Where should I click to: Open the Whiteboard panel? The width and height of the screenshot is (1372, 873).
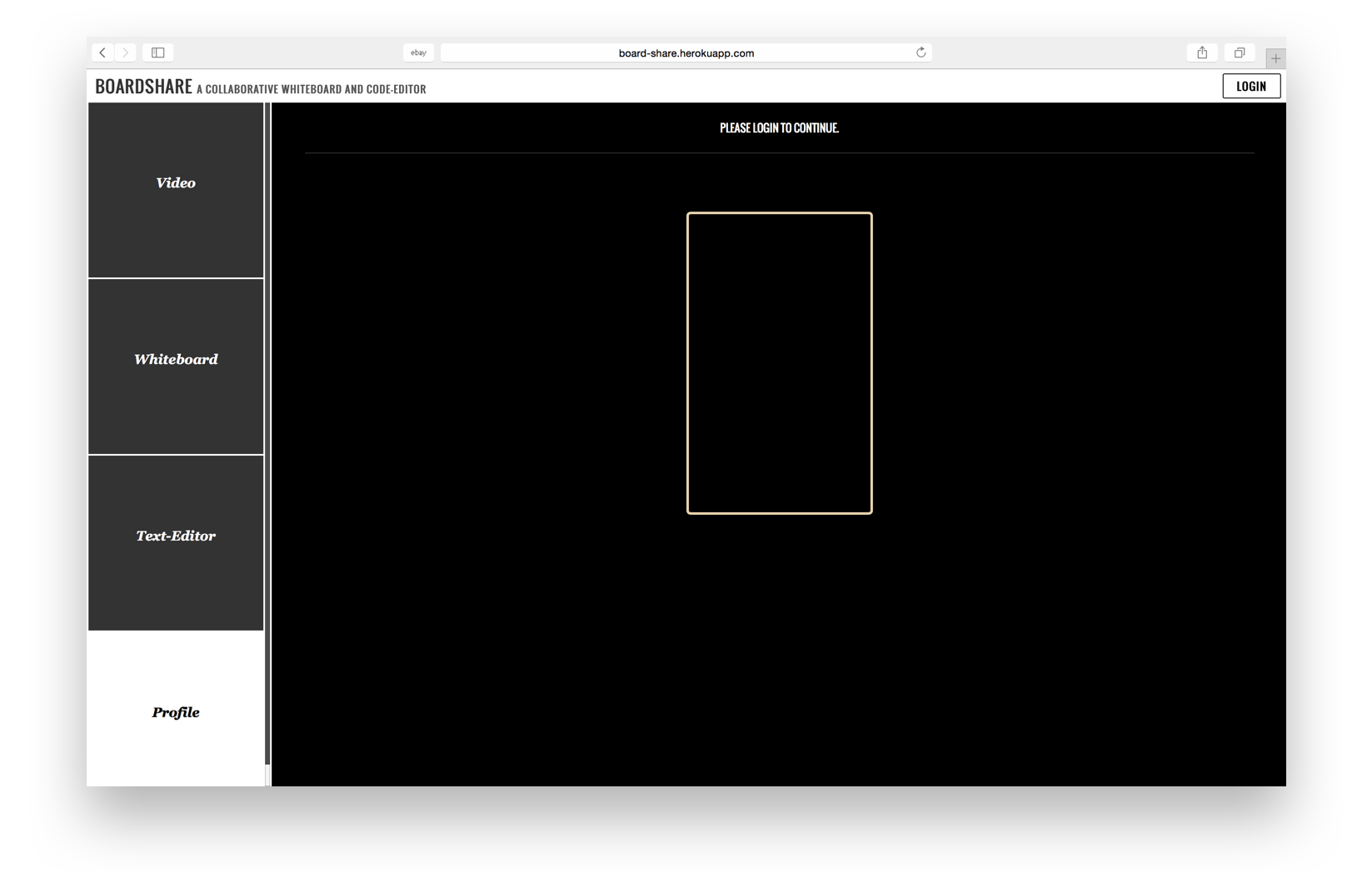tap(176, 367)
